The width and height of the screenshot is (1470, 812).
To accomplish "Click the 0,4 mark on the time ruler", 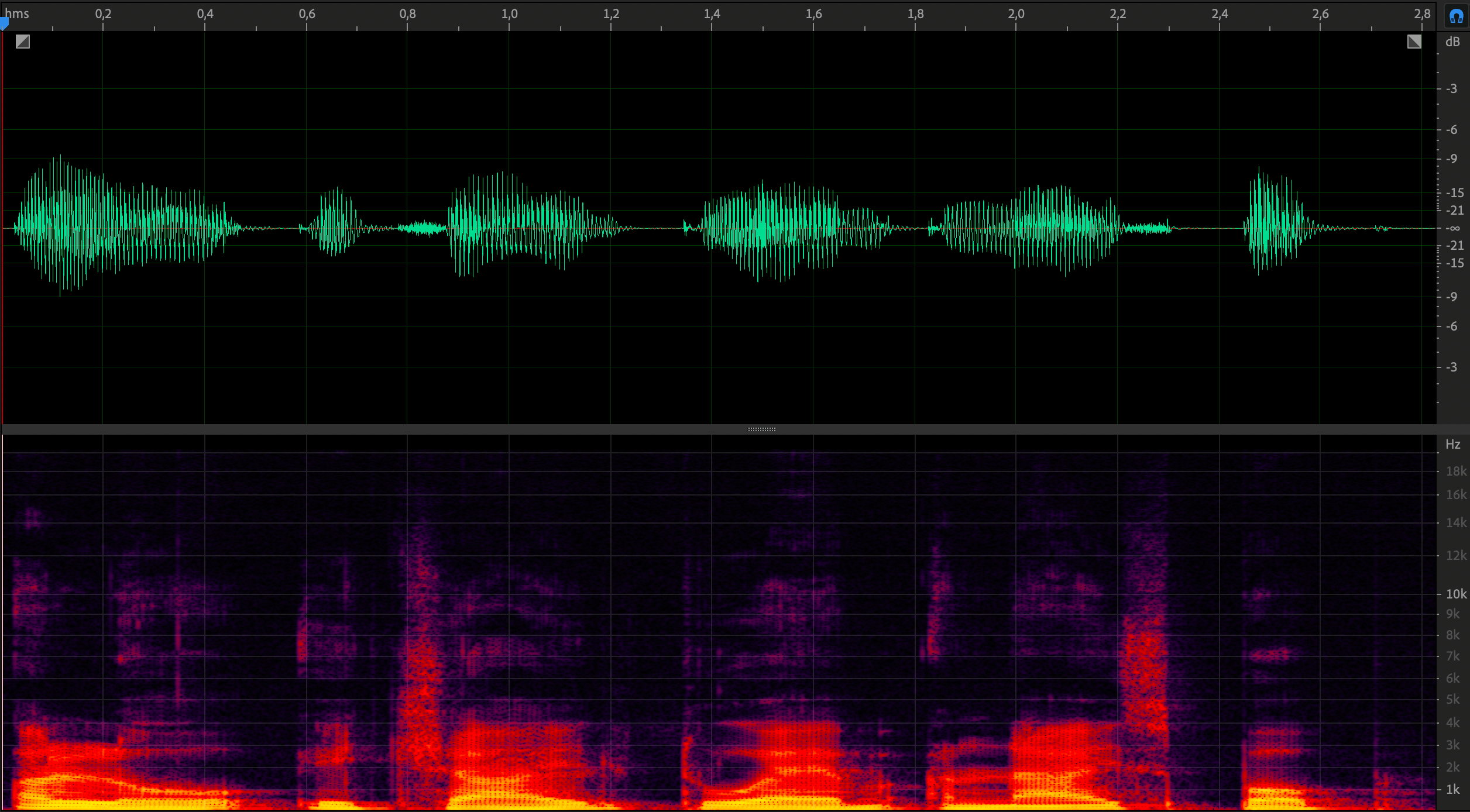I will pos(205,13).
